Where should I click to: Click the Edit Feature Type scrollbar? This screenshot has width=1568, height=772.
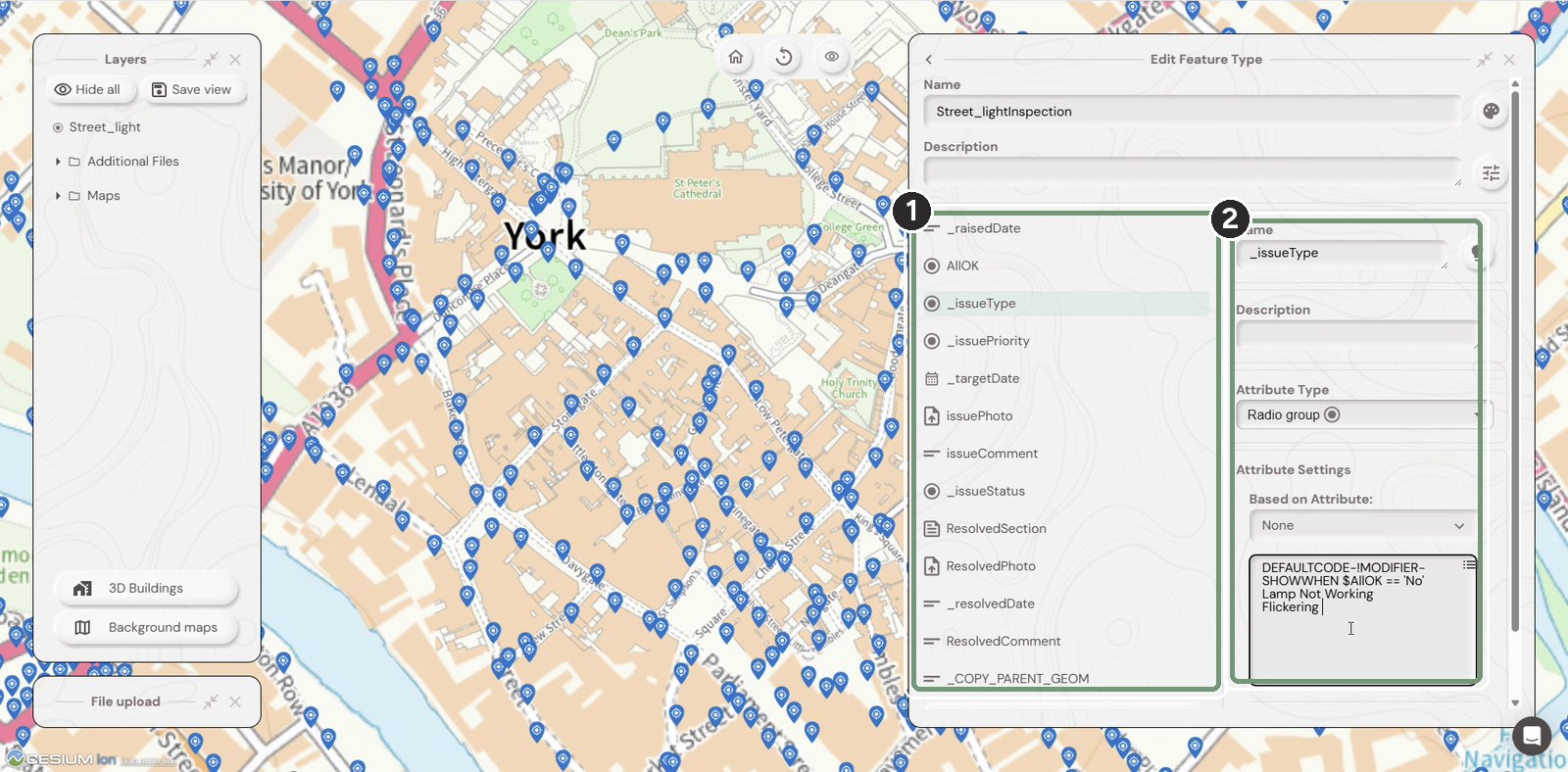tap(1515, 362)
